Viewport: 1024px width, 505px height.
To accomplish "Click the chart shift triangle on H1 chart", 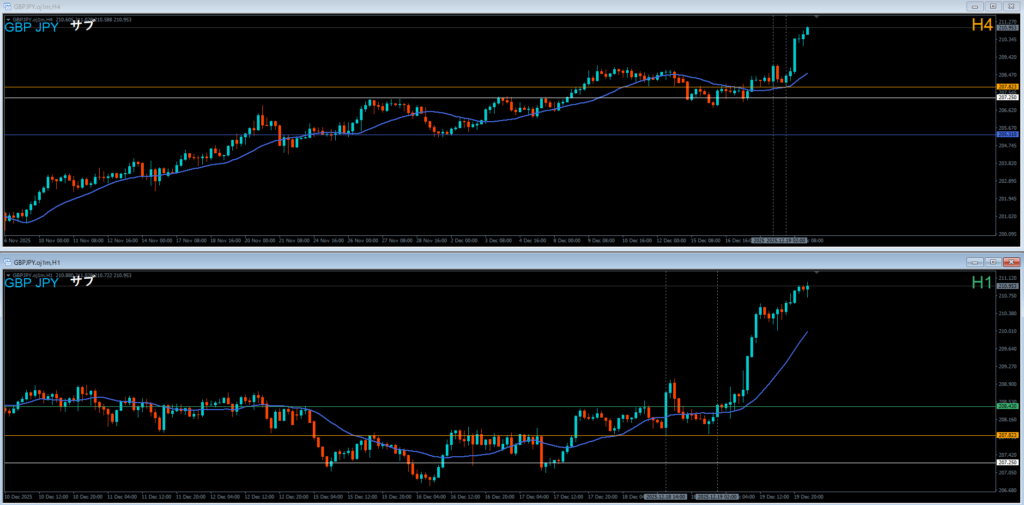I will point(818,272).
